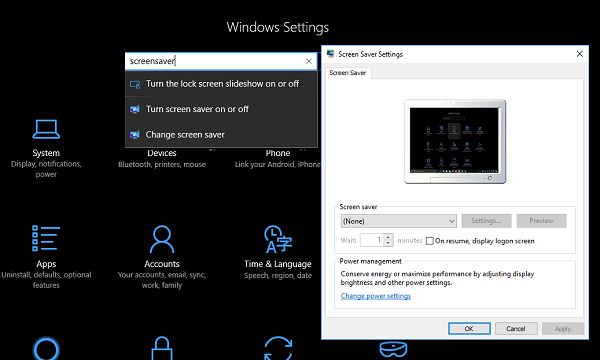Close the Screen Saver Settings dialog
The image size is (600, 360).
(580, 54)
